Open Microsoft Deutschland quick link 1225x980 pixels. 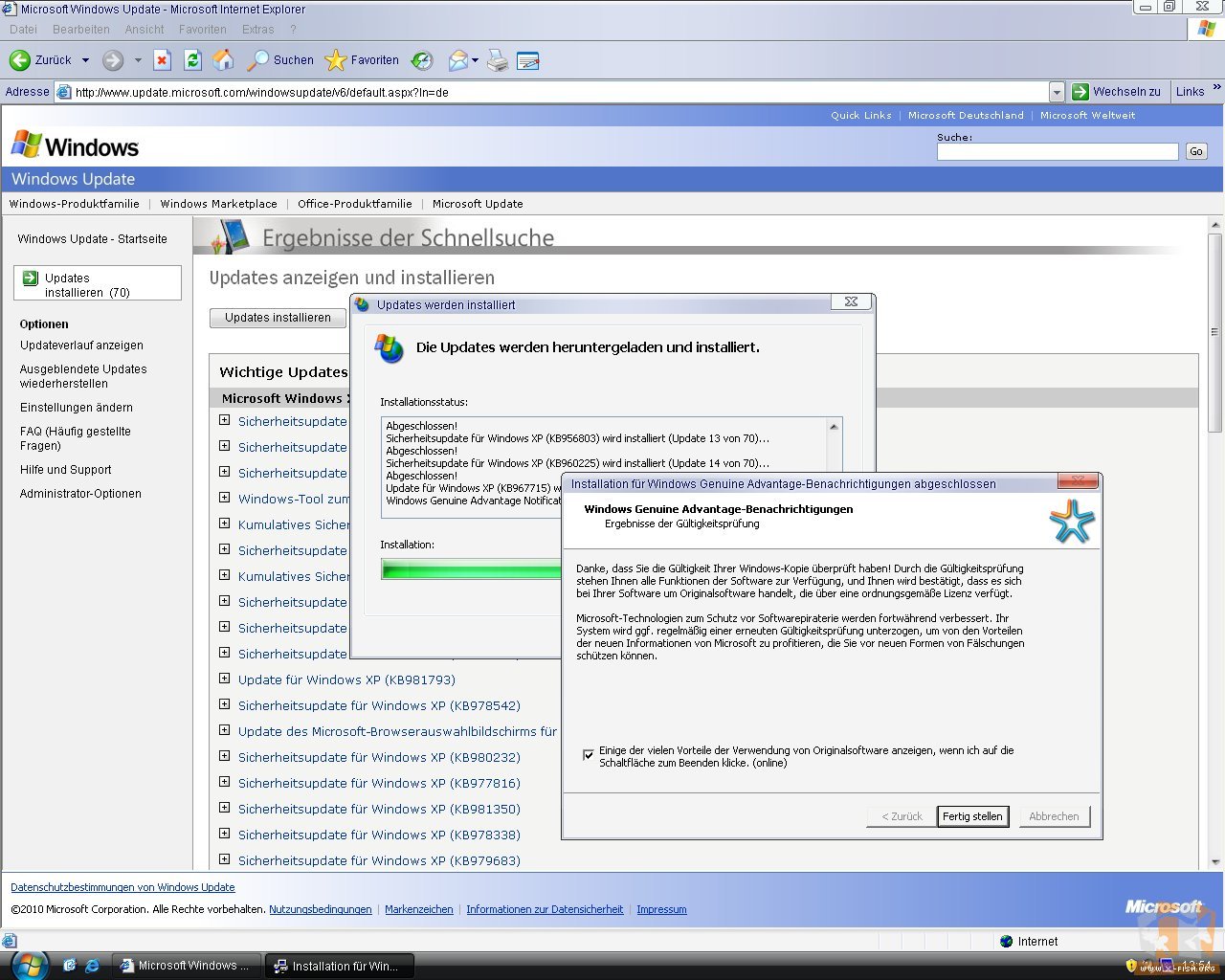[x=966, y=115]
